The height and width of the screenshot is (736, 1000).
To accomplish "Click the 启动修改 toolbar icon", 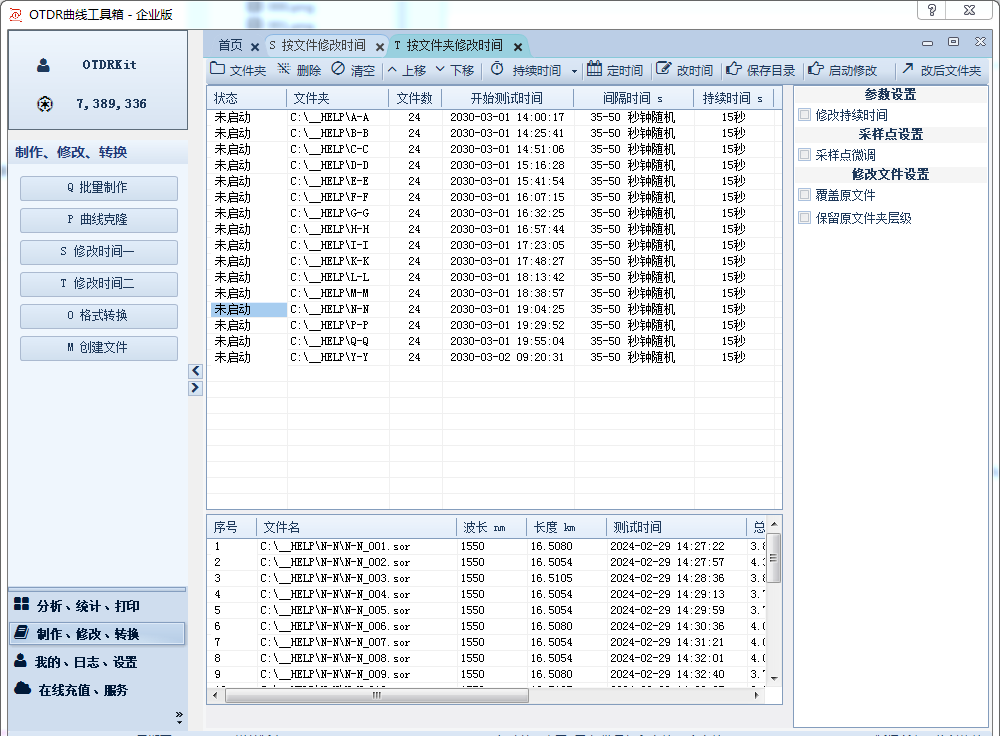I will [x=815, y=69].
